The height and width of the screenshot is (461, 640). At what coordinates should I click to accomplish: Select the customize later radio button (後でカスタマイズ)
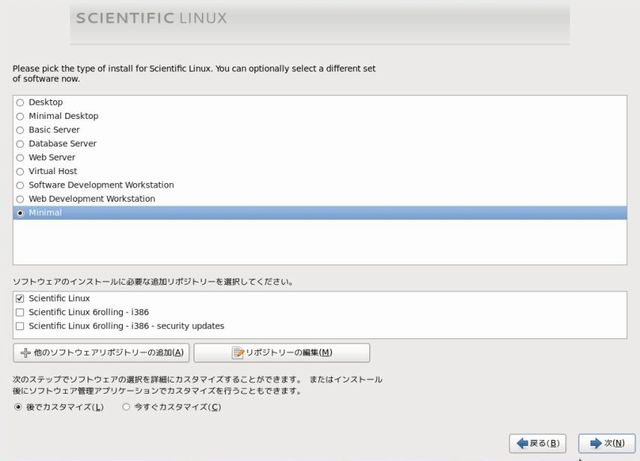click(x=19, y=407)
